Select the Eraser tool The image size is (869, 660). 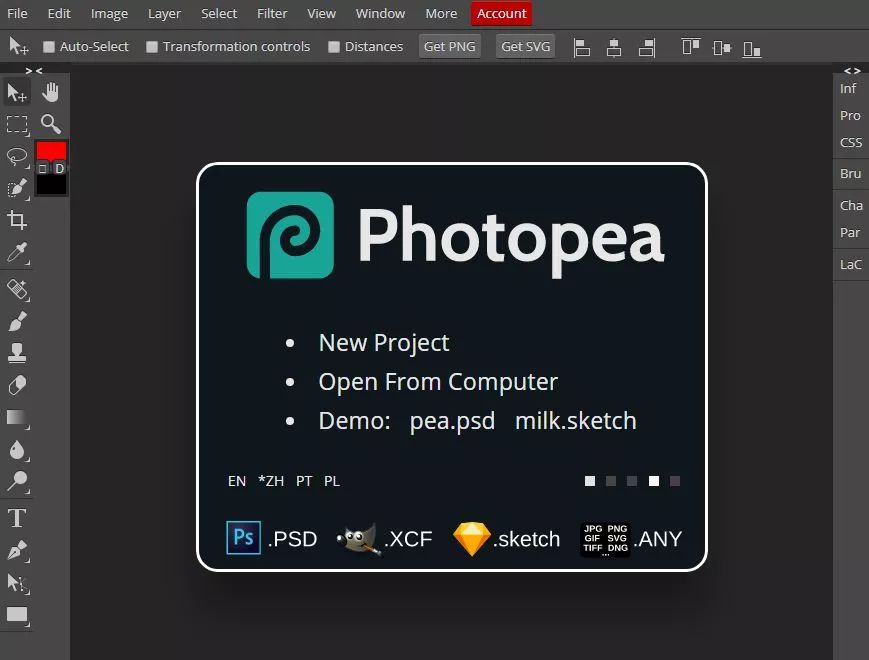tap(17, 385)
